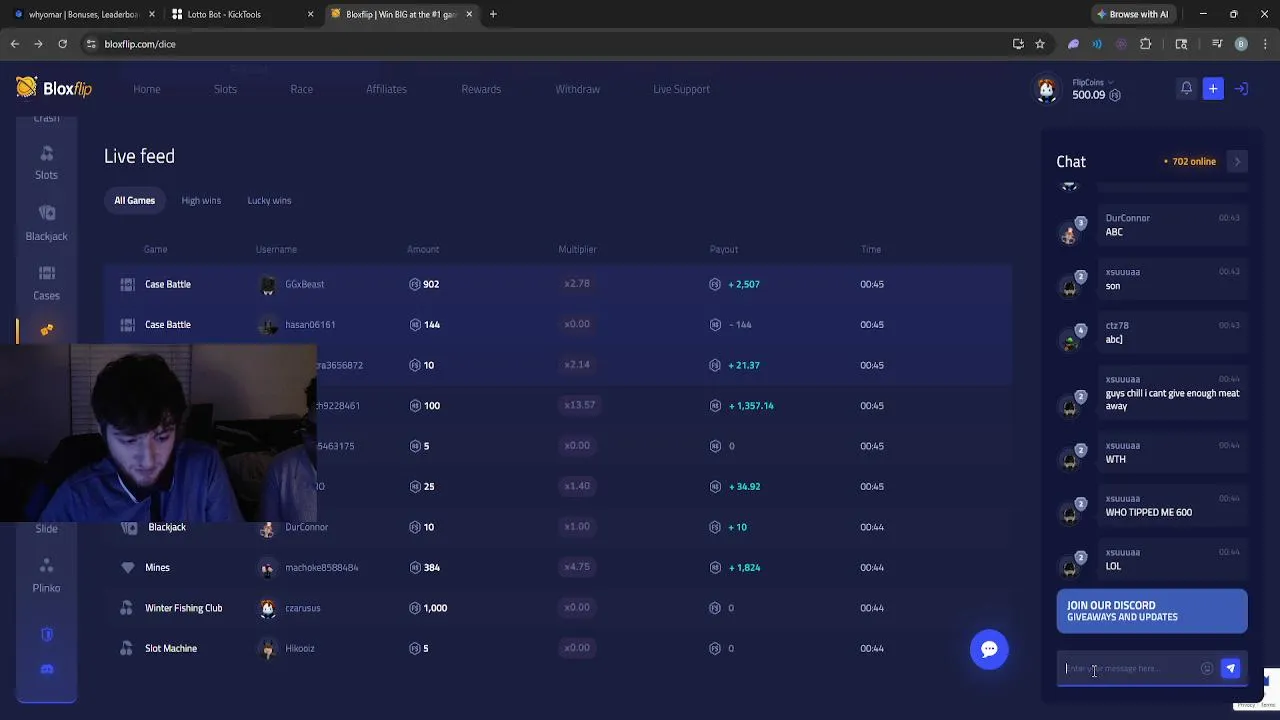
Task: Click the shield icon in sidebar
Action: point(46,634)
